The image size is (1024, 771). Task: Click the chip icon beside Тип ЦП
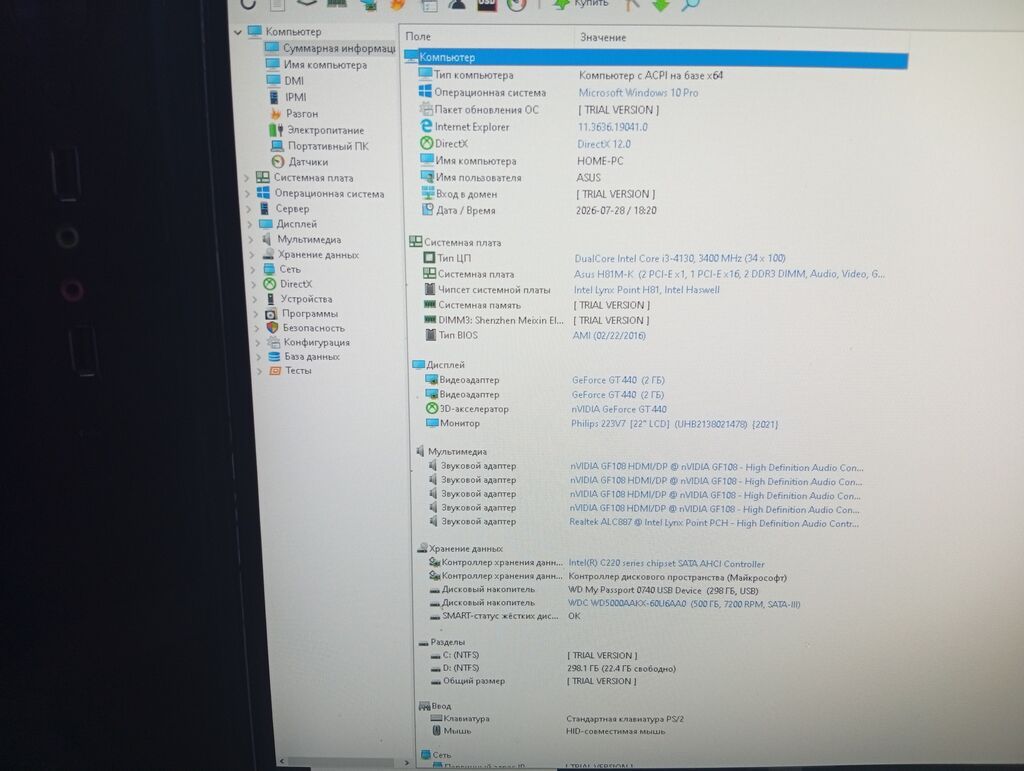point(429,258)
